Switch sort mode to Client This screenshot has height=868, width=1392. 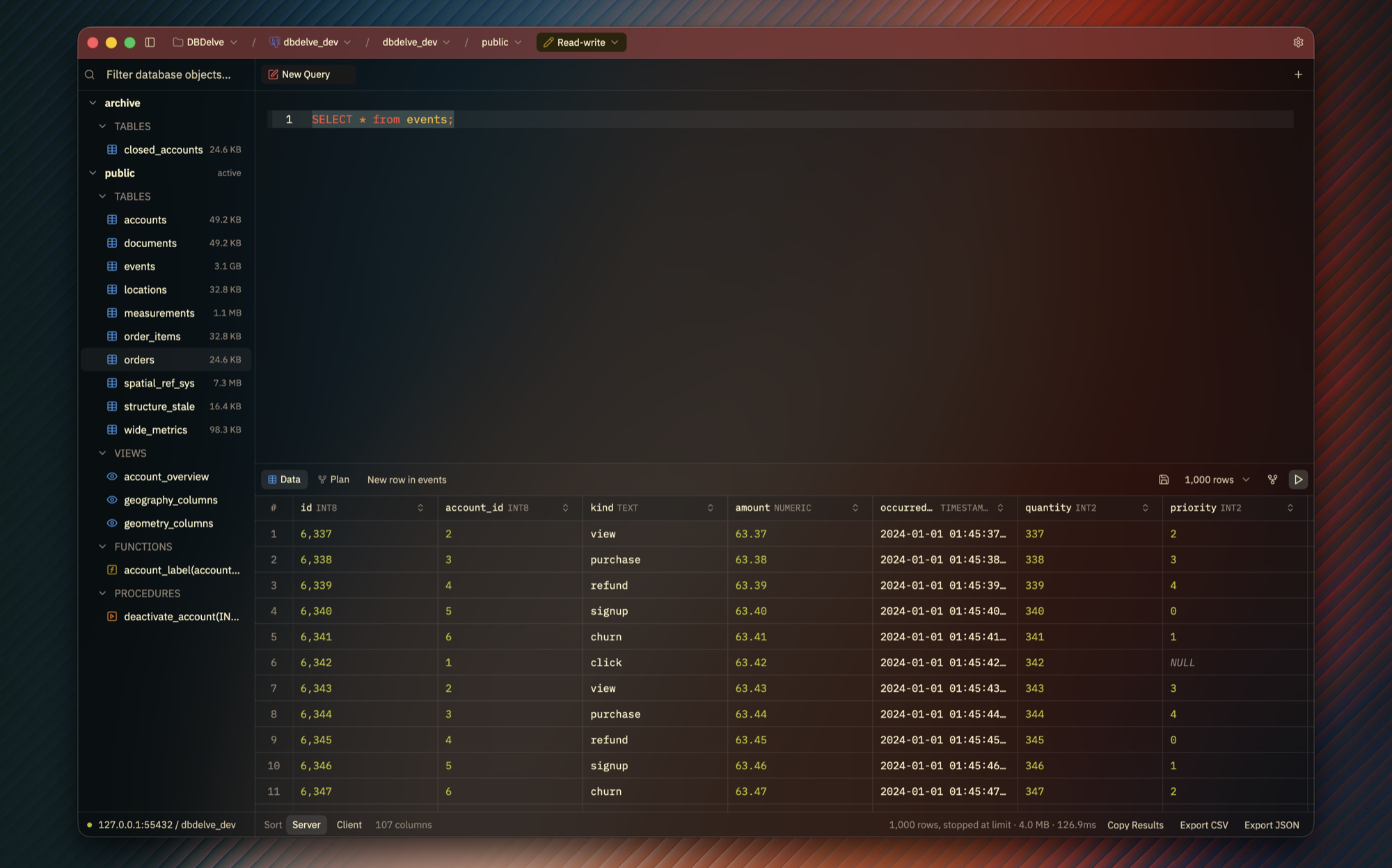tap(349, 825)
